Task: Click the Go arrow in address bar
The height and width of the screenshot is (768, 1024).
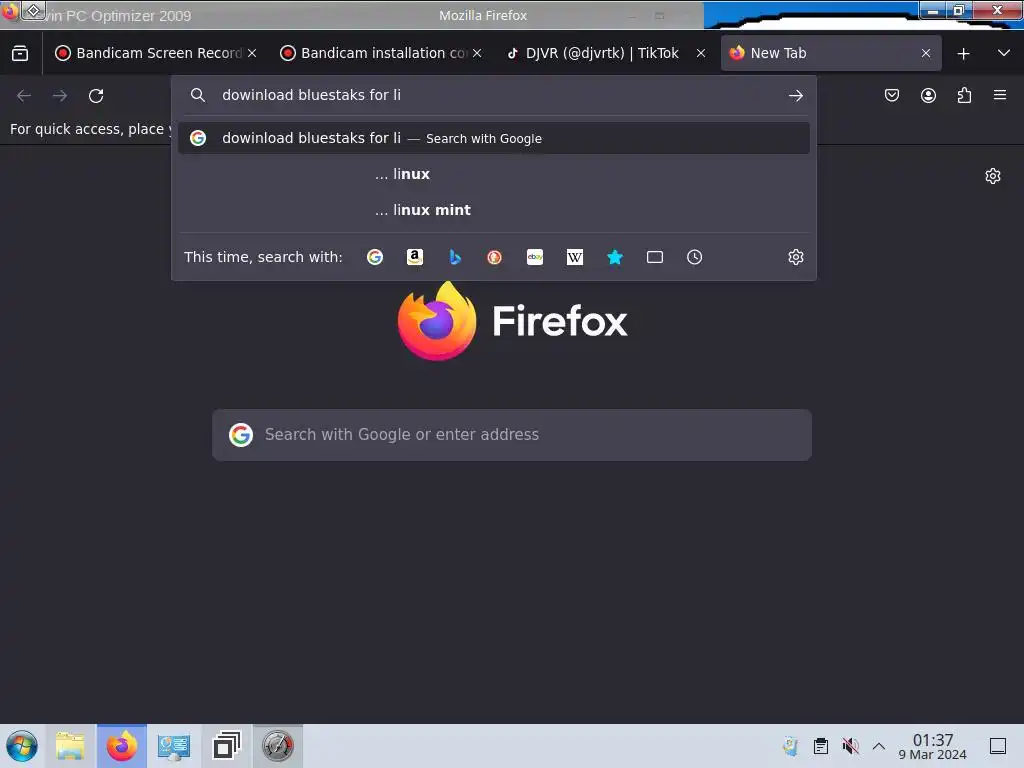Action: click(795, 96)
